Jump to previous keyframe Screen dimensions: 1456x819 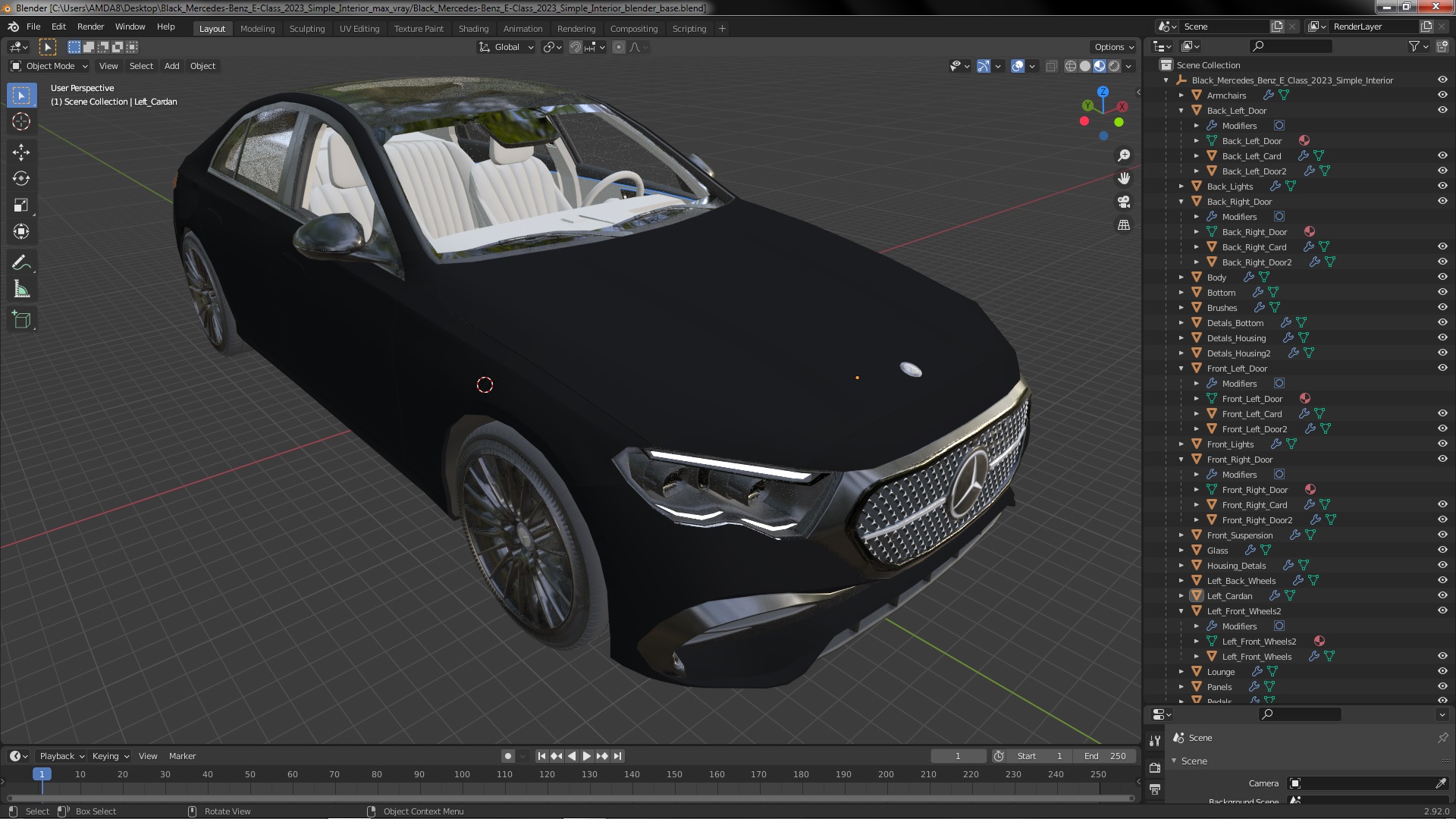[x=557, y=756]
